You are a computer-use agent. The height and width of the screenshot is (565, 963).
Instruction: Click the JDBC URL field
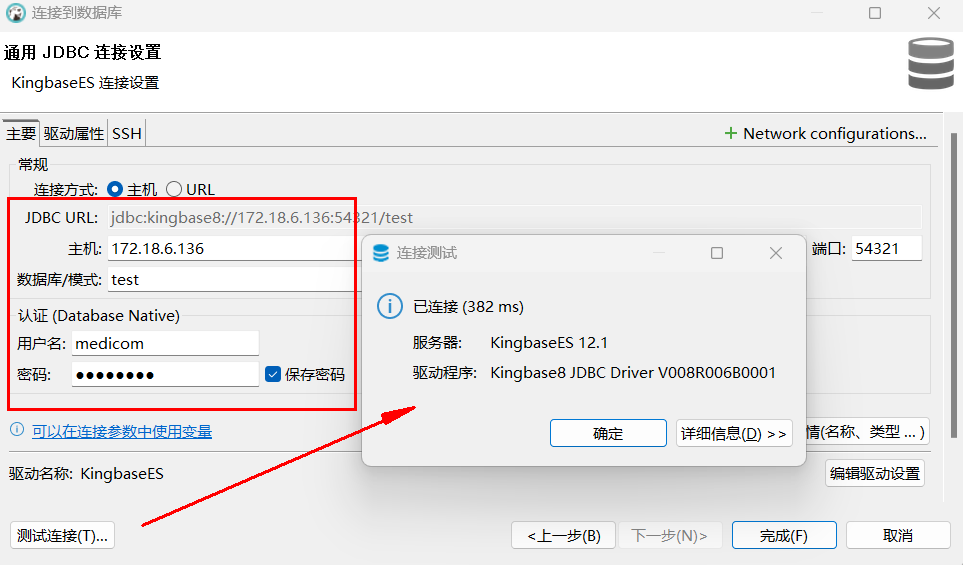[515, 217]
